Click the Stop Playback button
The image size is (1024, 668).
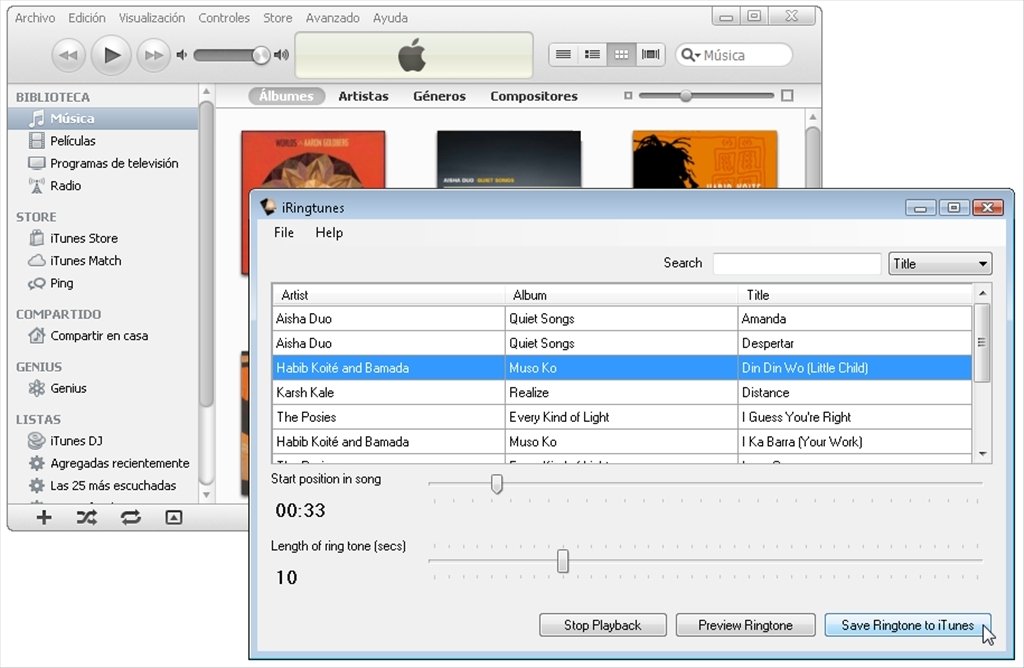[x=603, y=625]
